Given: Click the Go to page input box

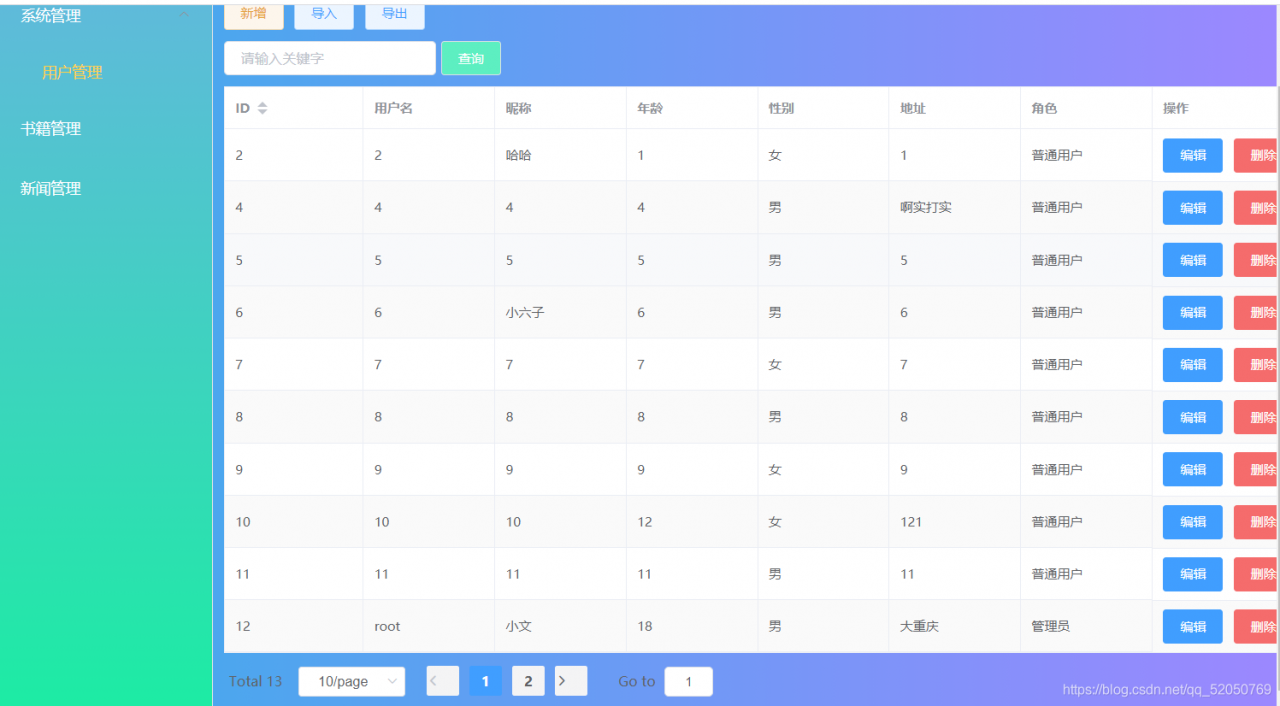Looking at the screenshot, I should [688, 681].
